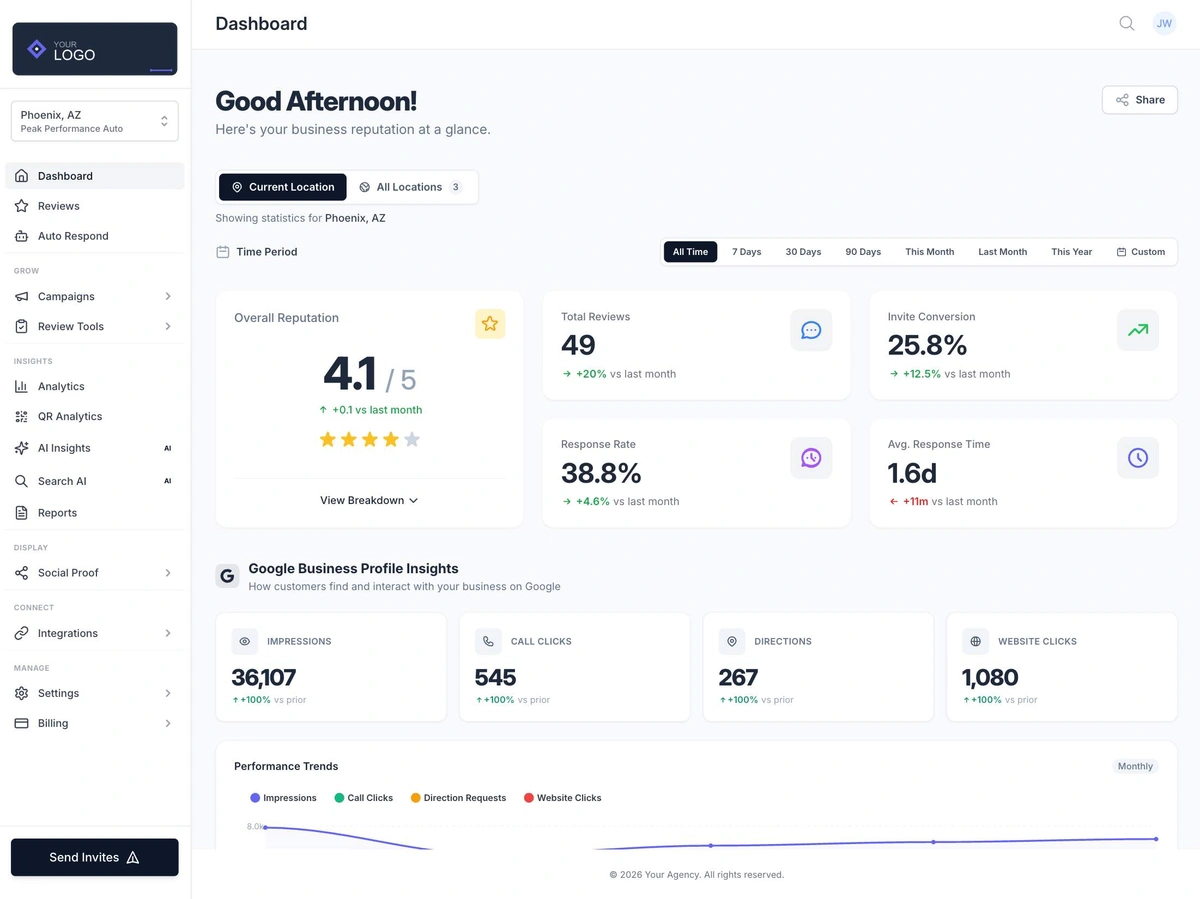Image resolution: width=1200 pixels, height=899 pixels.
Task: Open the Share dialog
Action: [x=1139, y=99]
